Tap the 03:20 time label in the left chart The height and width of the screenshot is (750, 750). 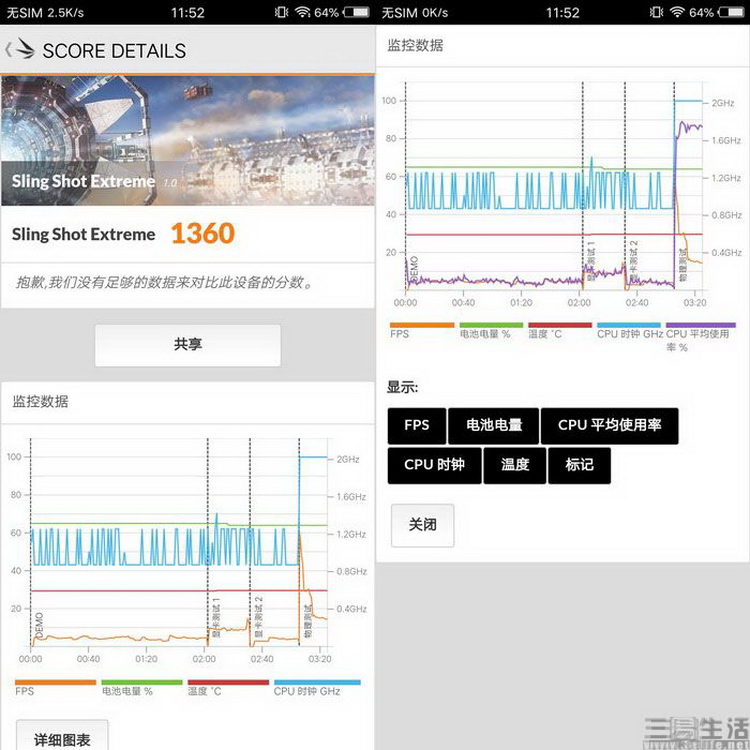tap(320, 659)
